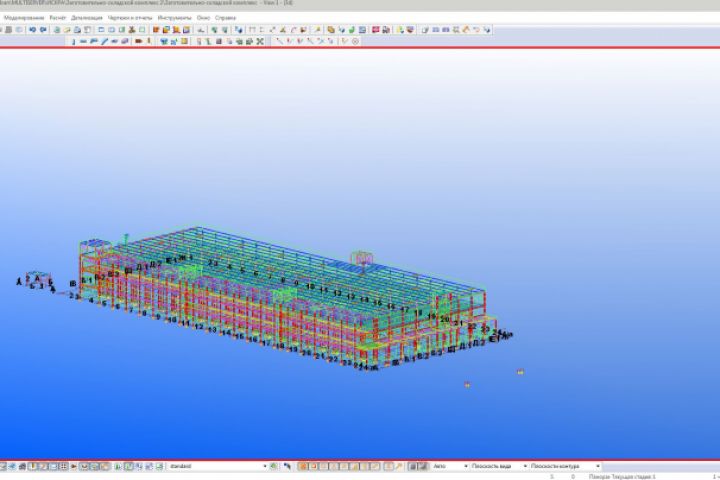
Task: Click the Инструменты menu item
Action: 174,18
